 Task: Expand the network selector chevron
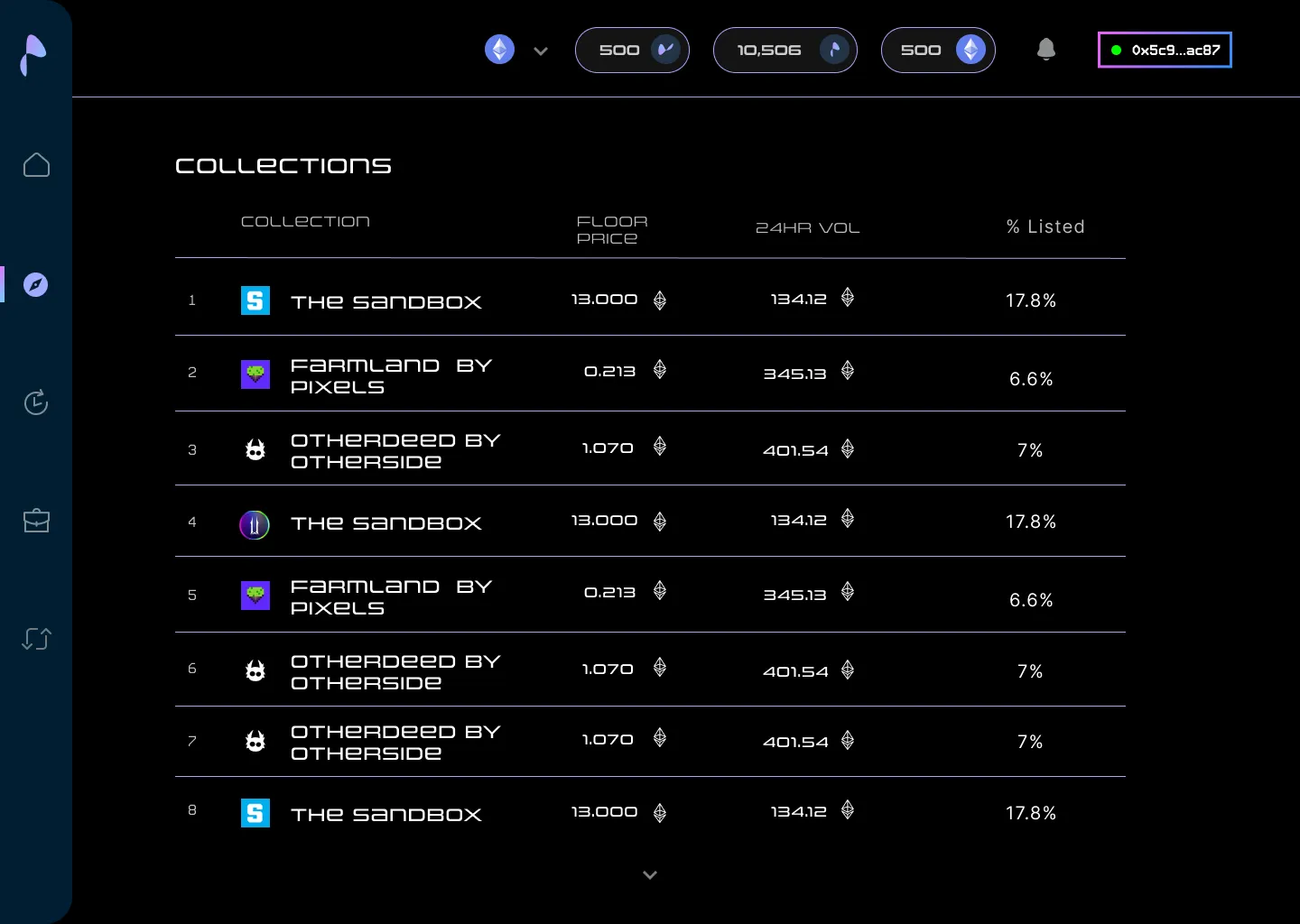point(541,51)
